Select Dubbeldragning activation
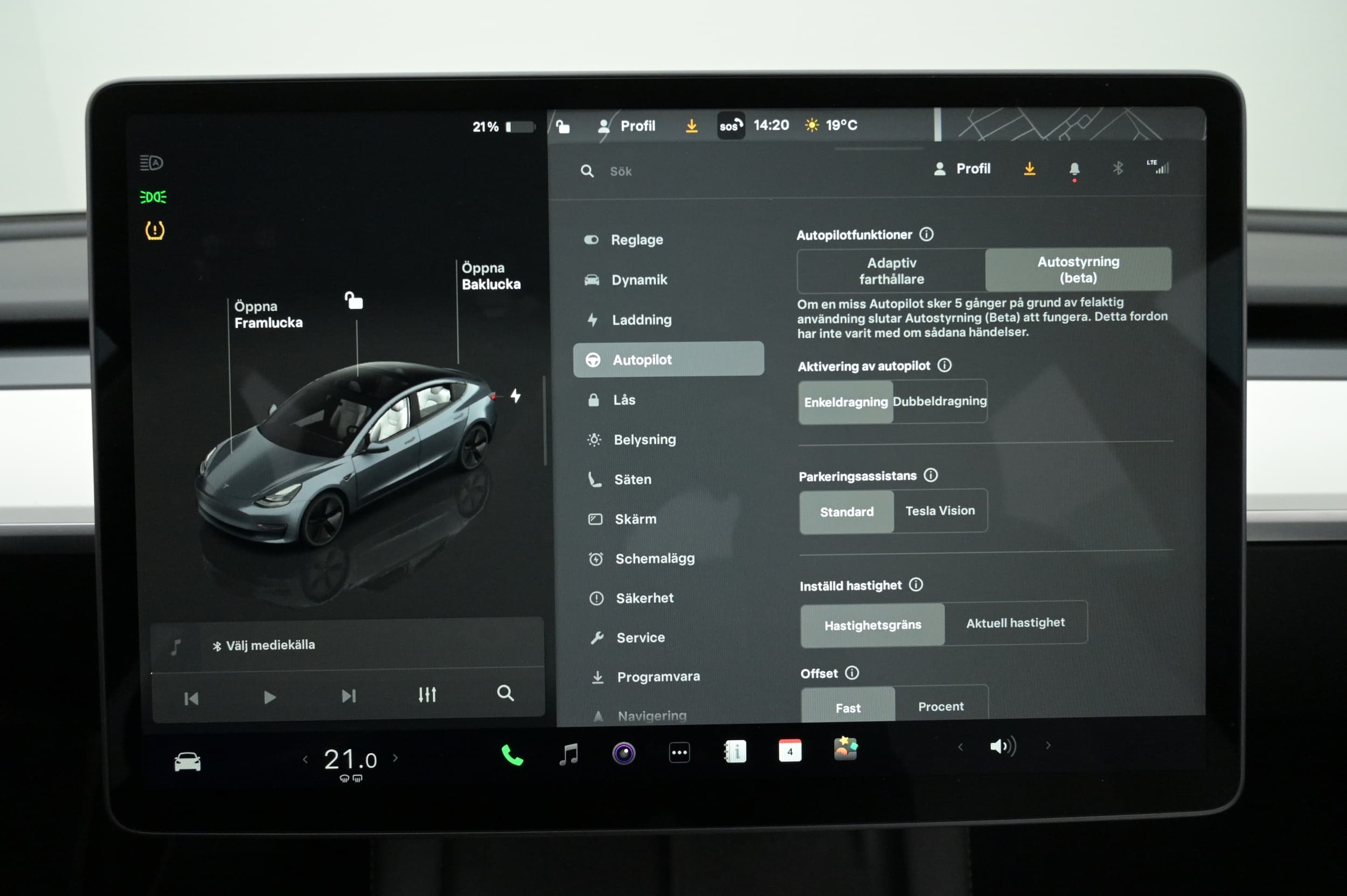This screenshot has height=896, width=1347. pyautogui.click(x=940, y=401)
